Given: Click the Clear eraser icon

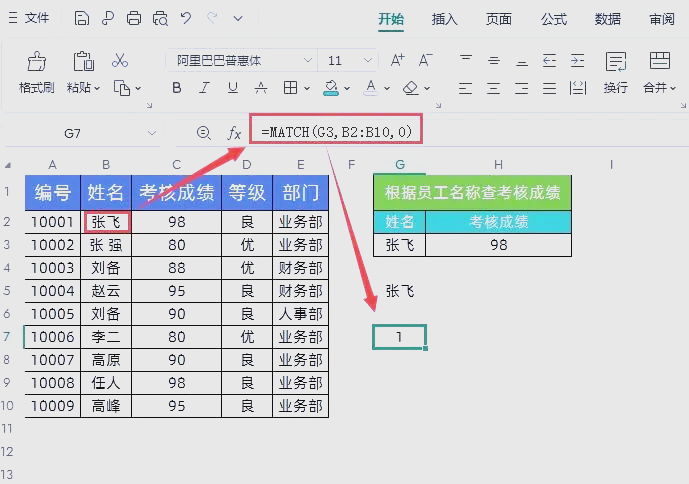Looking at the screenshot, I should pyautogui.click(x=410, y=88).
